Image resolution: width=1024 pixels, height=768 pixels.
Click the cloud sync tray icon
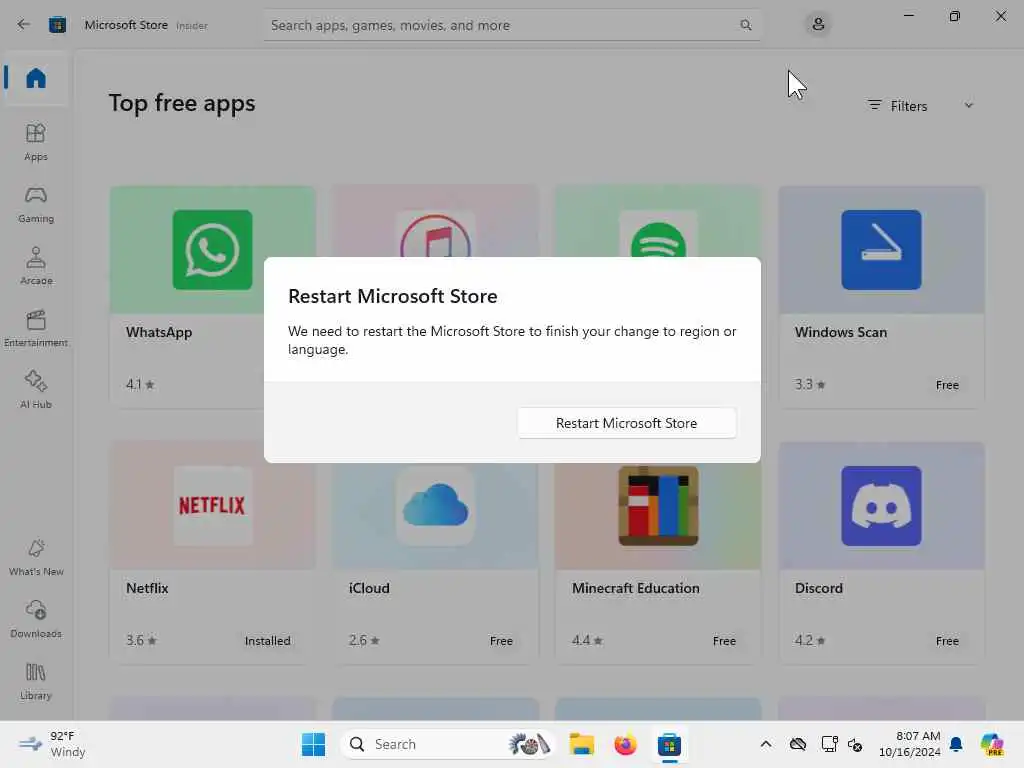coord(797,744)
